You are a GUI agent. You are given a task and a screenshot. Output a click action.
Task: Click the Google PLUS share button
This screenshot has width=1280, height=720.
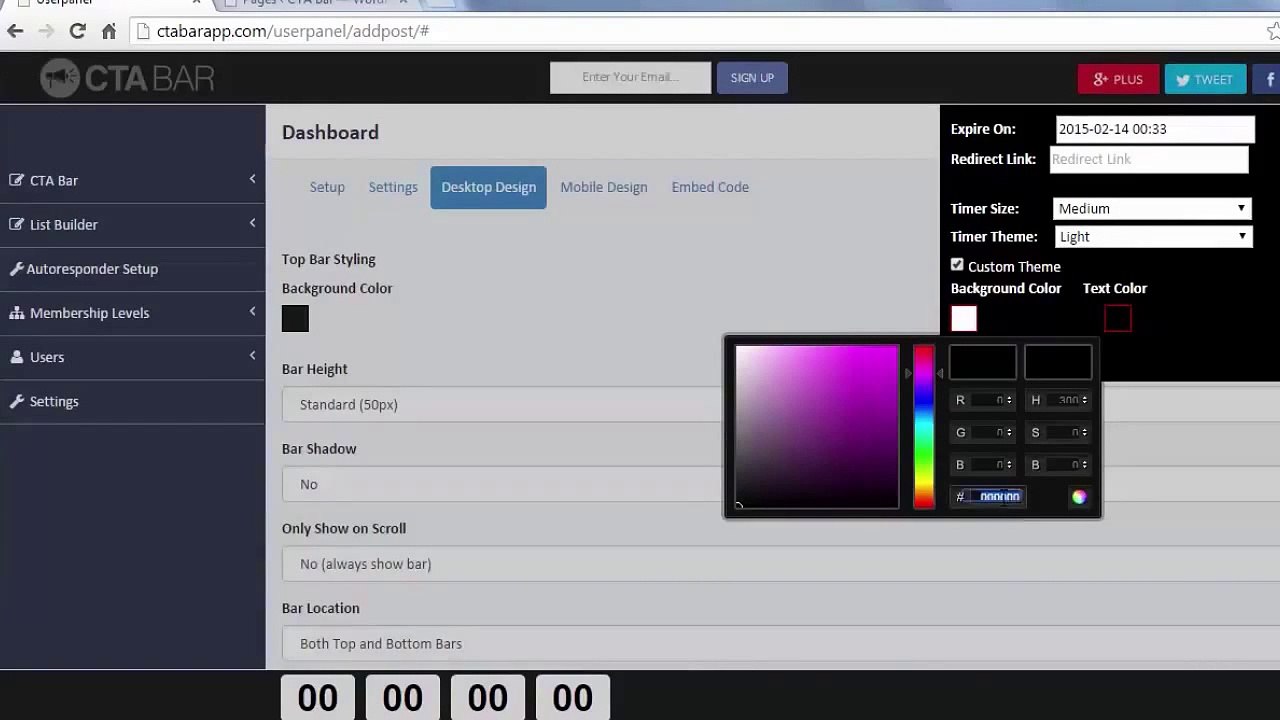(1118, 79)
